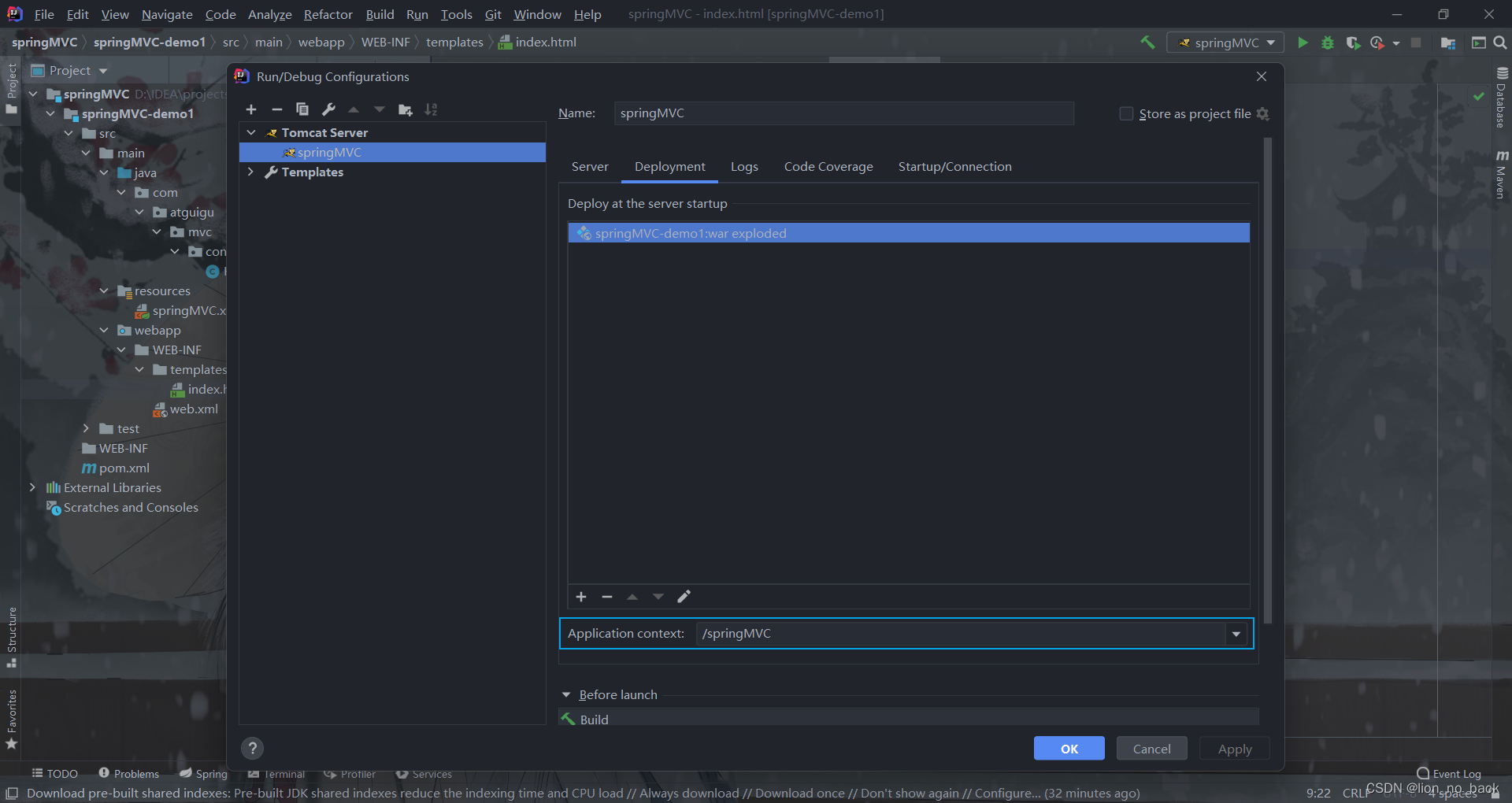Move configuration into new folder icon
This screenshot has width=1512, height=803.
pos(406,109)
